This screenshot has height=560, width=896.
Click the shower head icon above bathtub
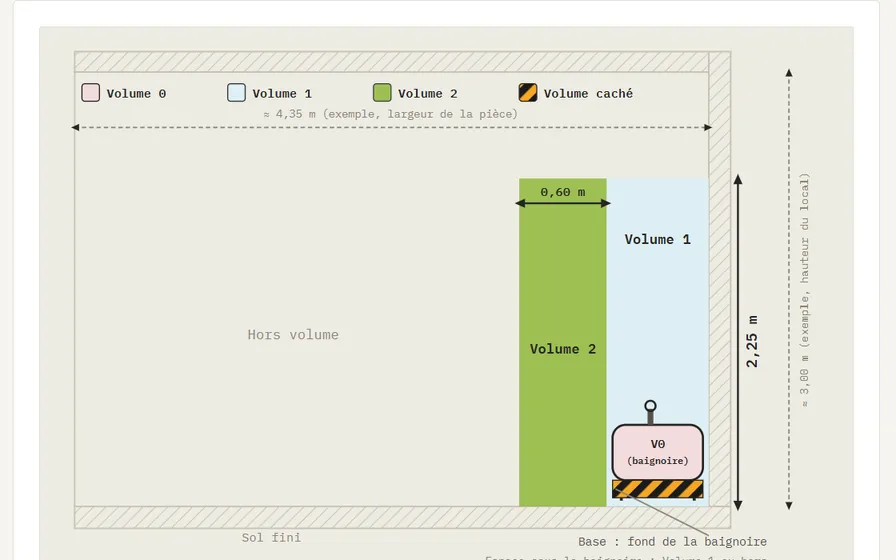click(650, 411)
